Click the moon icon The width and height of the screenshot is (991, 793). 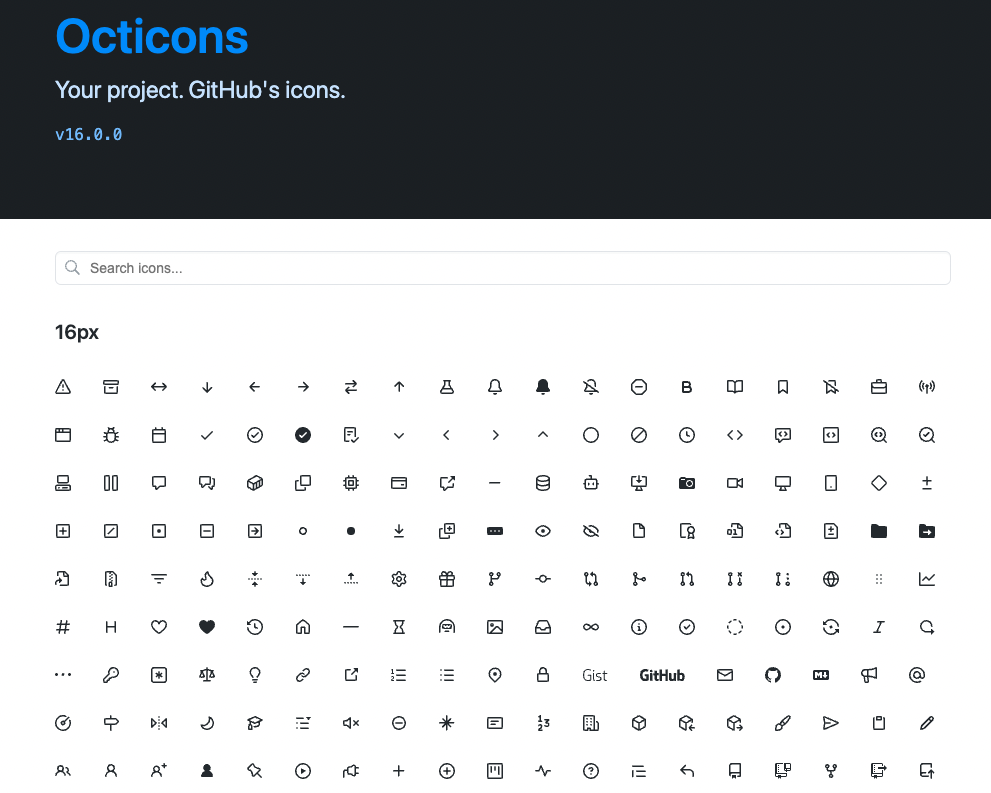pyautogui.click(x=207, y=723)
